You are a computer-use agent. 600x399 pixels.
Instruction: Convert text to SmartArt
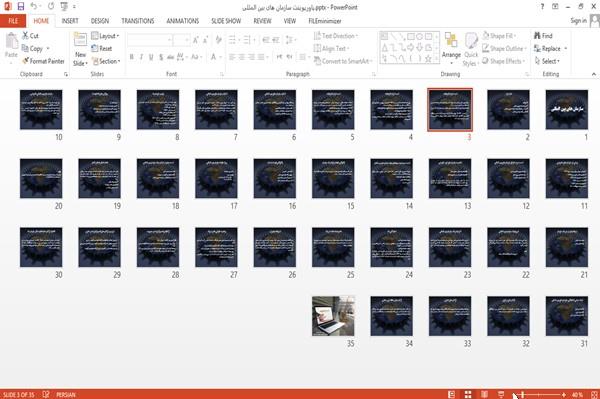click(x=343, y=61)
